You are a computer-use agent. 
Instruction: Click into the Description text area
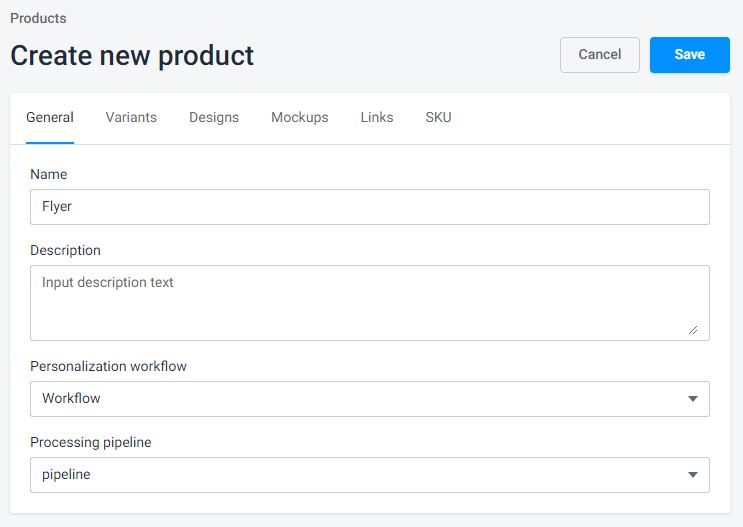tap(370, 303)
